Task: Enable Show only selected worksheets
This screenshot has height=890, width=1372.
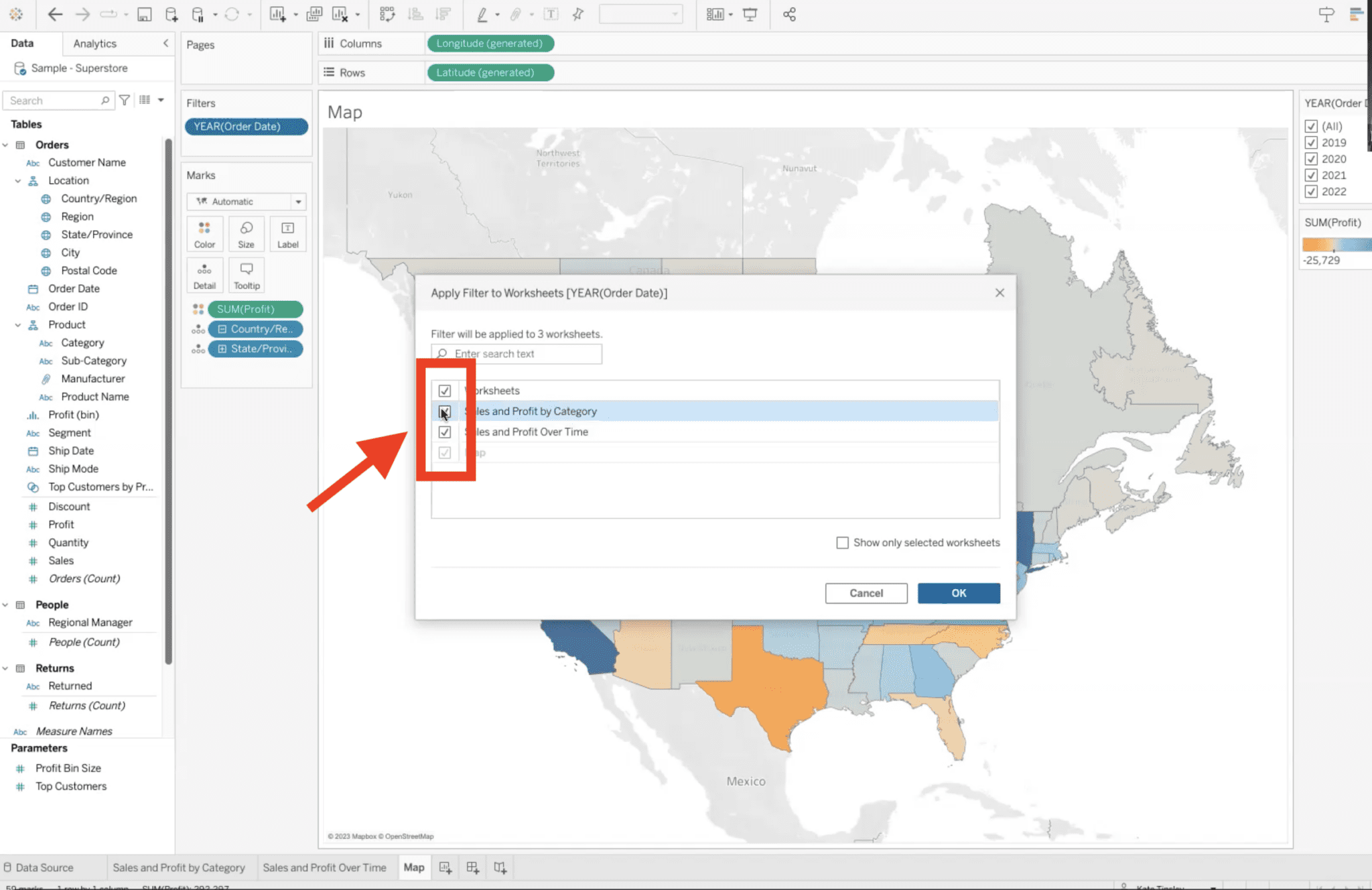Action: (x=843, y=542)
